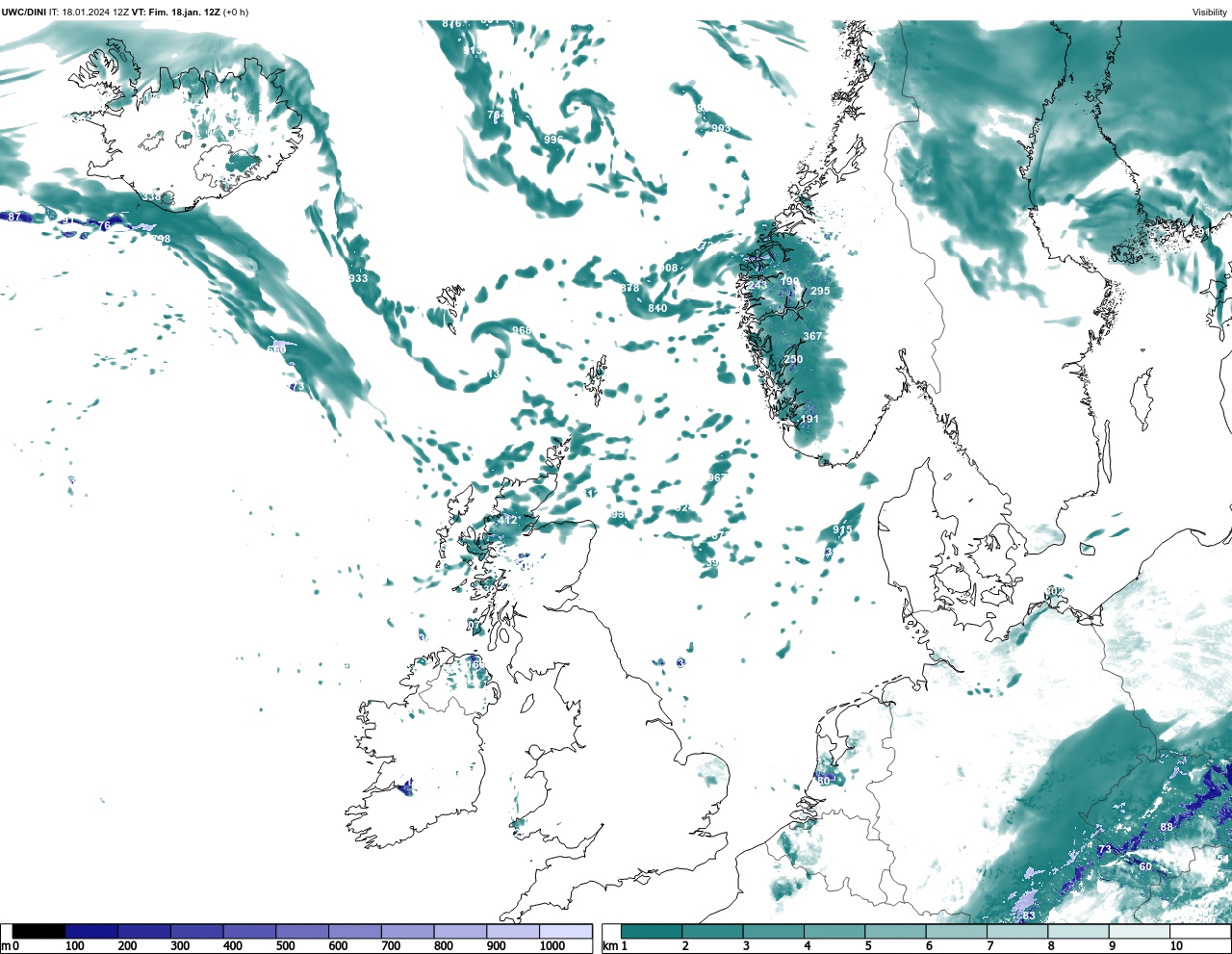The image size is (1232, 954).
Task: Click the black 0–100 m legend swatch
Action: 38,932
